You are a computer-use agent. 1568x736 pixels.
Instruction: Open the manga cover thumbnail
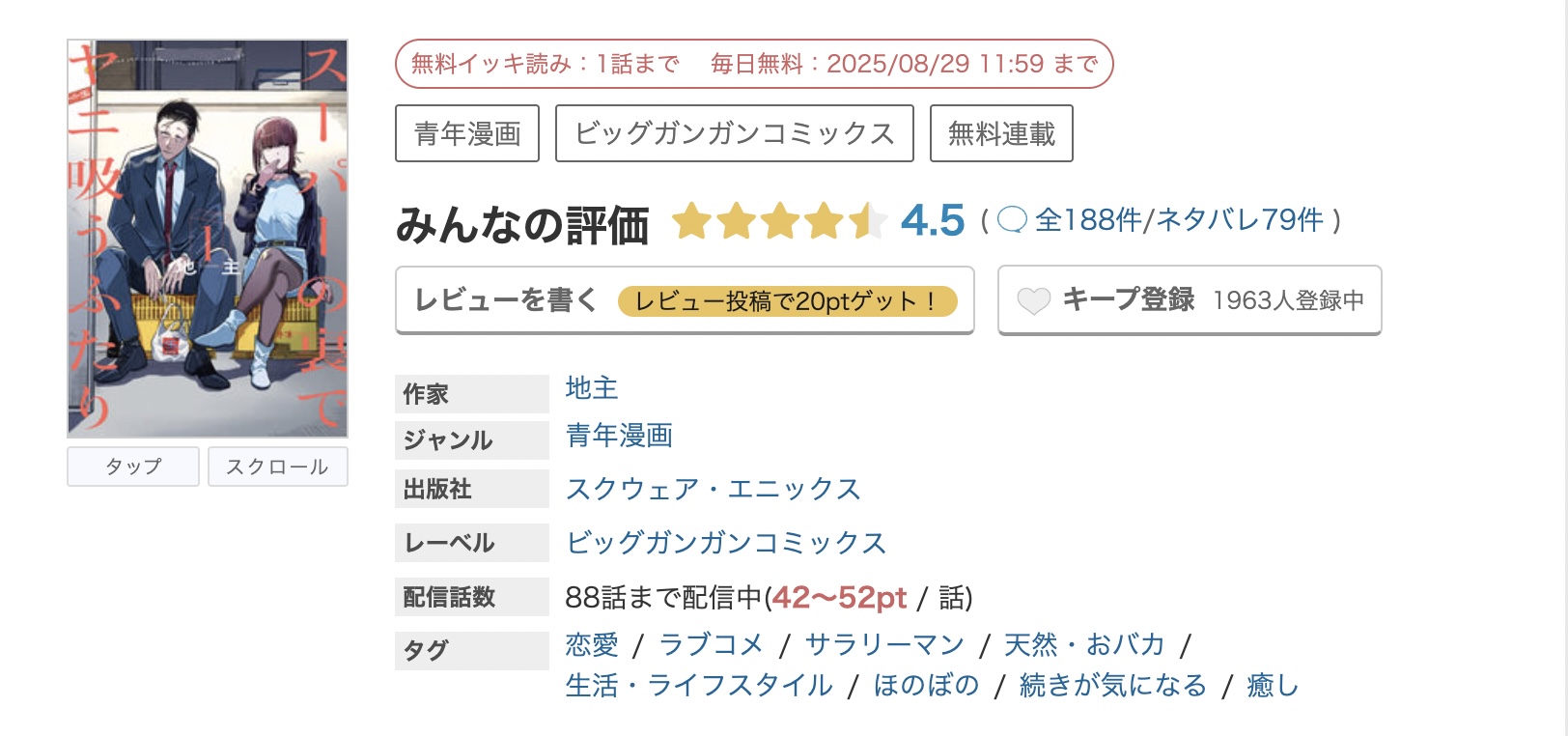click(206, 237)
